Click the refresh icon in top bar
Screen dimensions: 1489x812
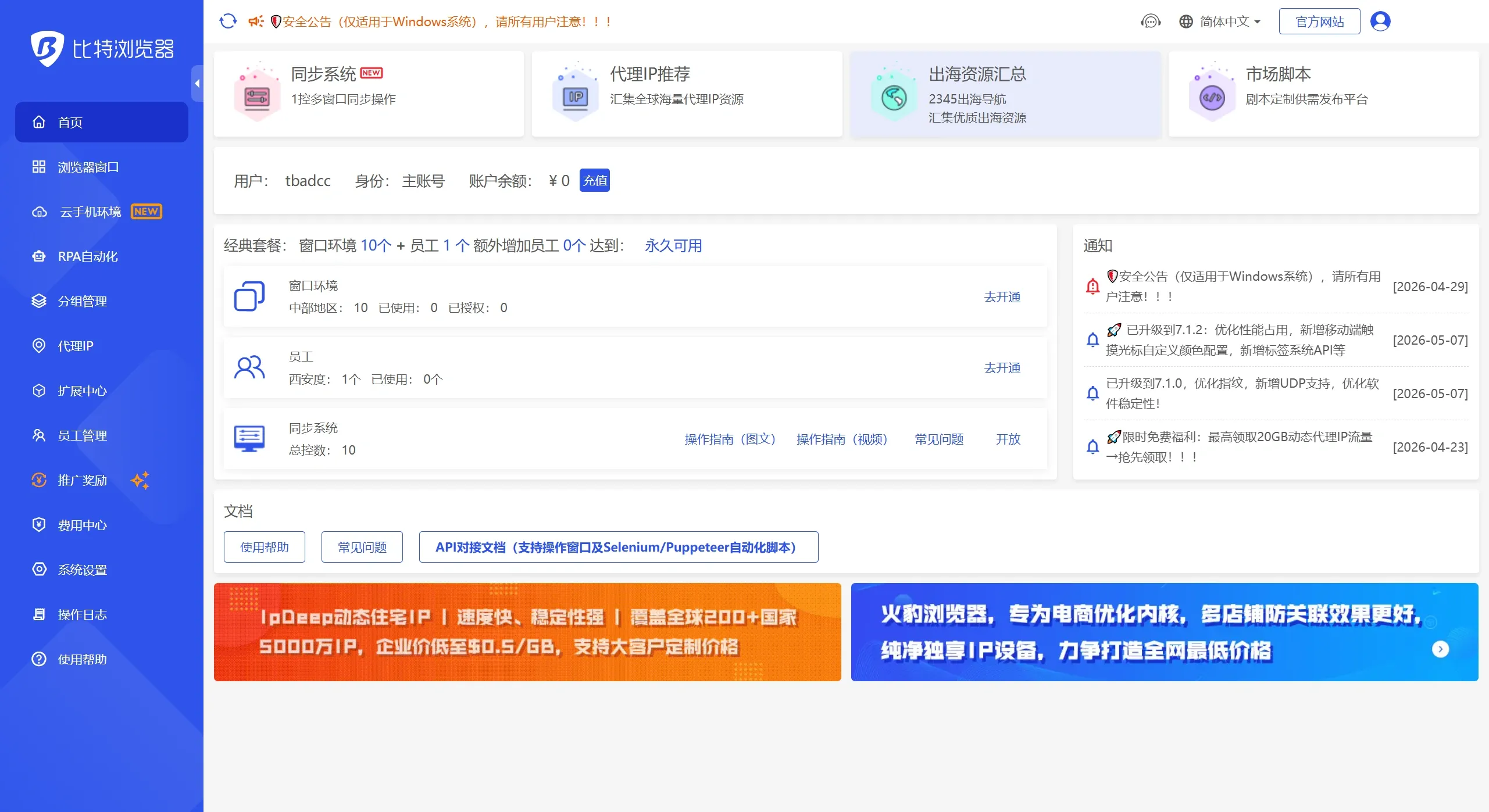coord(228,22)
